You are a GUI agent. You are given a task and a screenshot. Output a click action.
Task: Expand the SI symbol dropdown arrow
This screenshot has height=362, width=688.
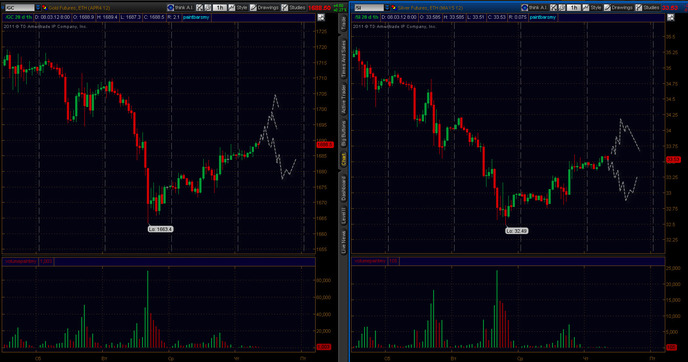[x=387, y=7]
